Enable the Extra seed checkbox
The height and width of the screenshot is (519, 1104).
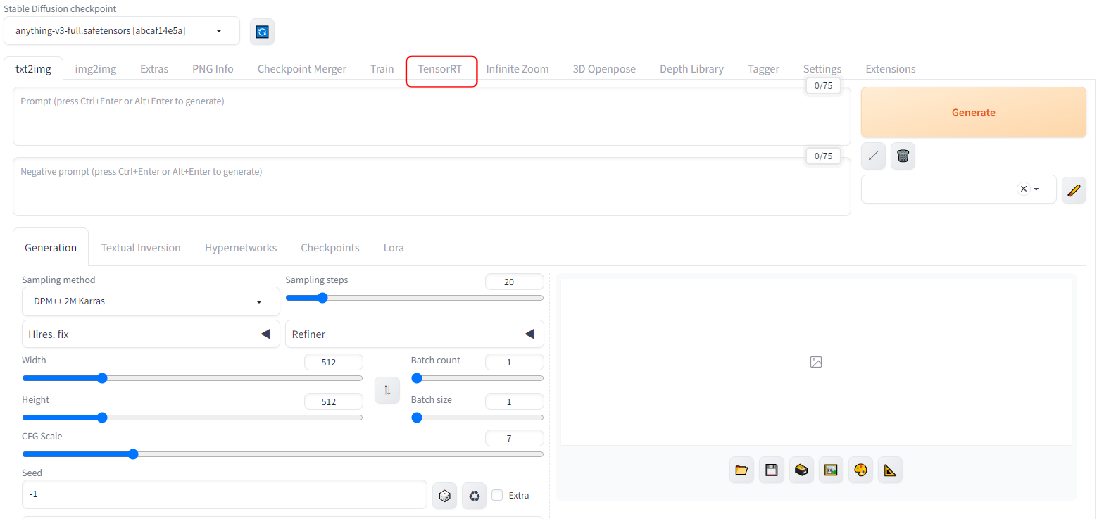pyautogui.click(x=497, y=495)
